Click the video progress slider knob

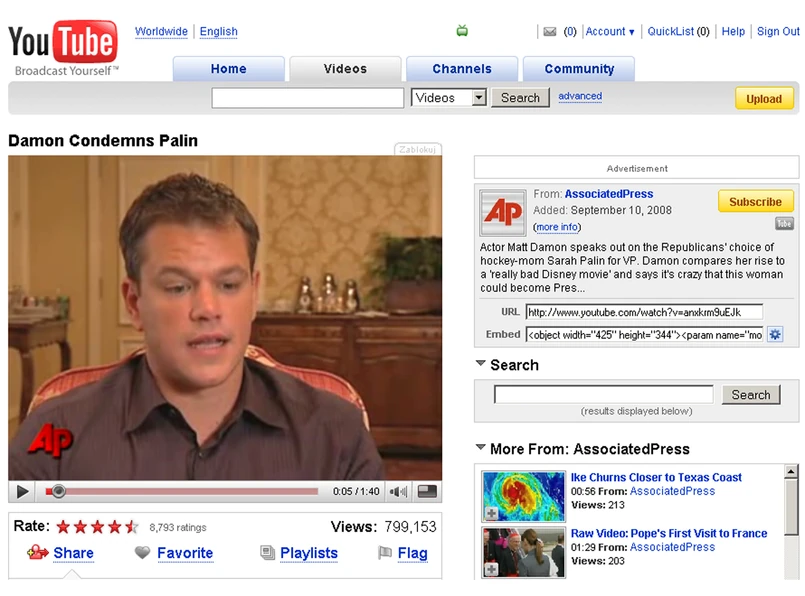[x=59, y=491]
